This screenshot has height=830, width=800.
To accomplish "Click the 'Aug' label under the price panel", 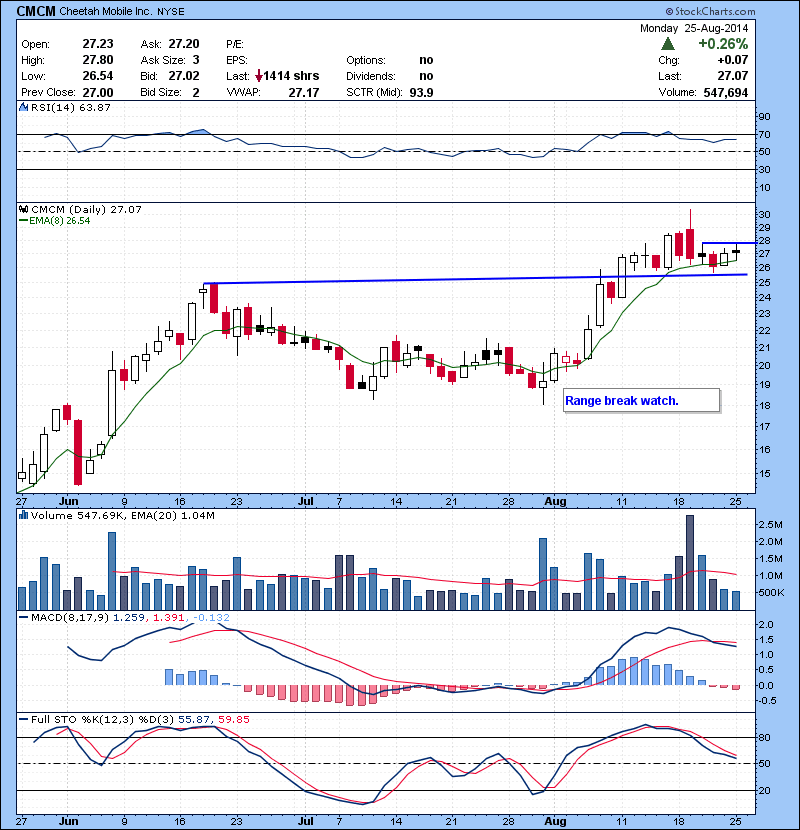I will [x=555, y=501].
